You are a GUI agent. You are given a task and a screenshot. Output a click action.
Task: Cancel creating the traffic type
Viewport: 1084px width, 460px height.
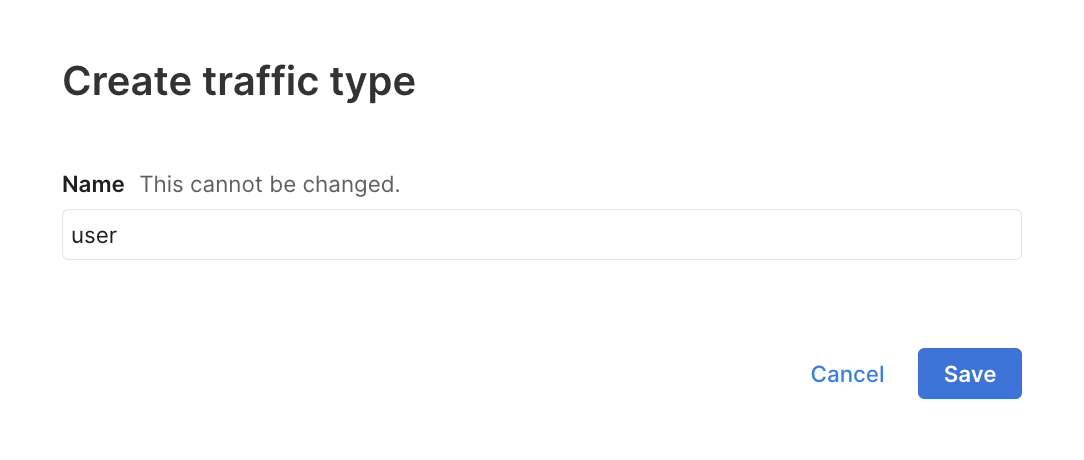[x=847, y=374]
